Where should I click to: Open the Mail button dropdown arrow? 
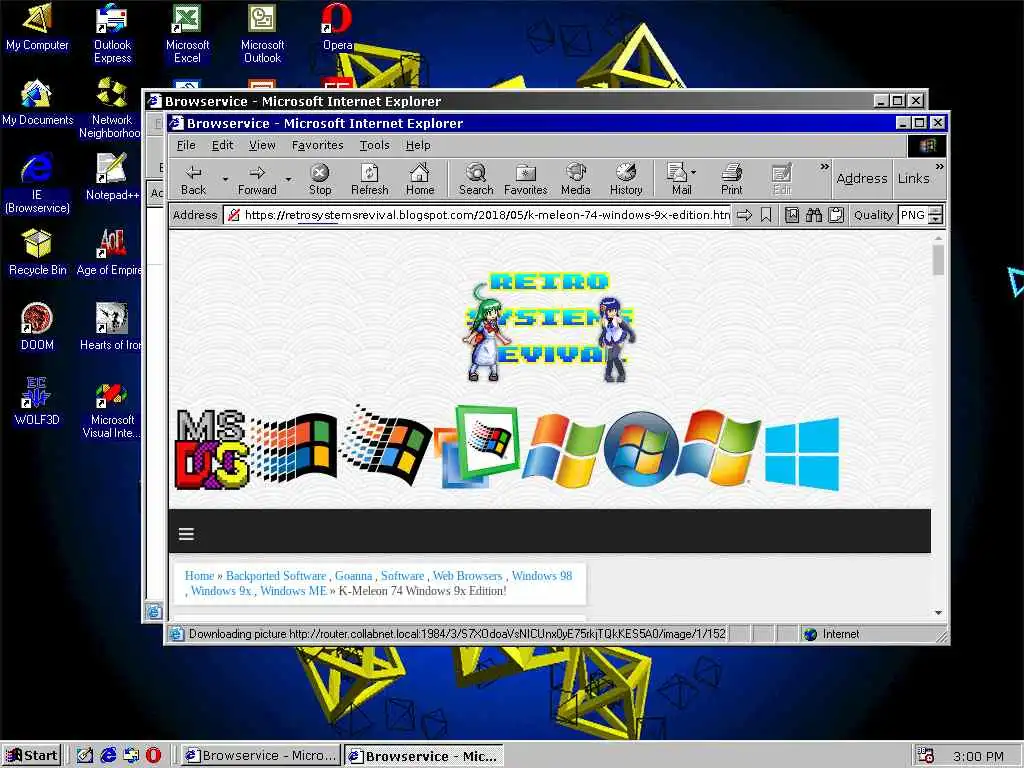(x=694, y=172)
